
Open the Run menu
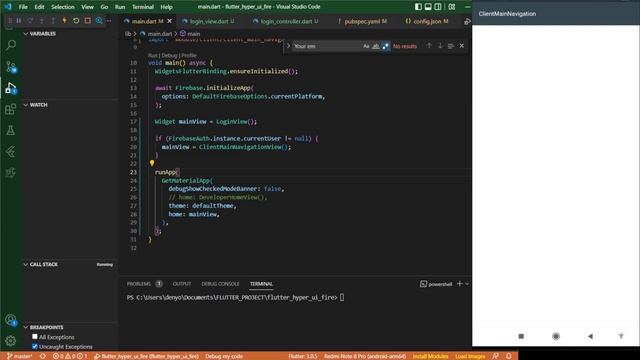(x=120, y=7)
